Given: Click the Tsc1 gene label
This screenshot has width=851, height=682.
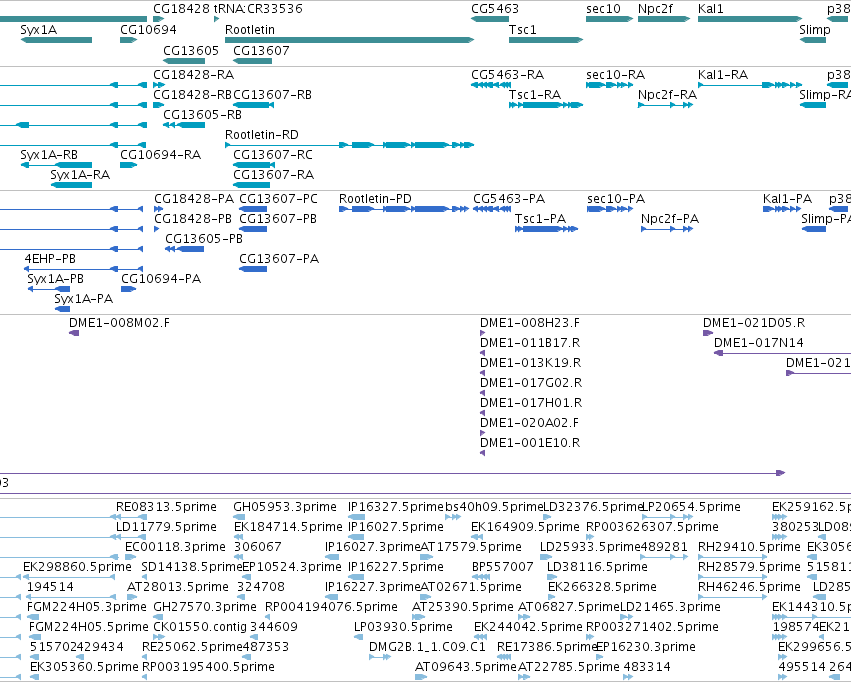Looking at the screenshot, I should click(523, 30).
